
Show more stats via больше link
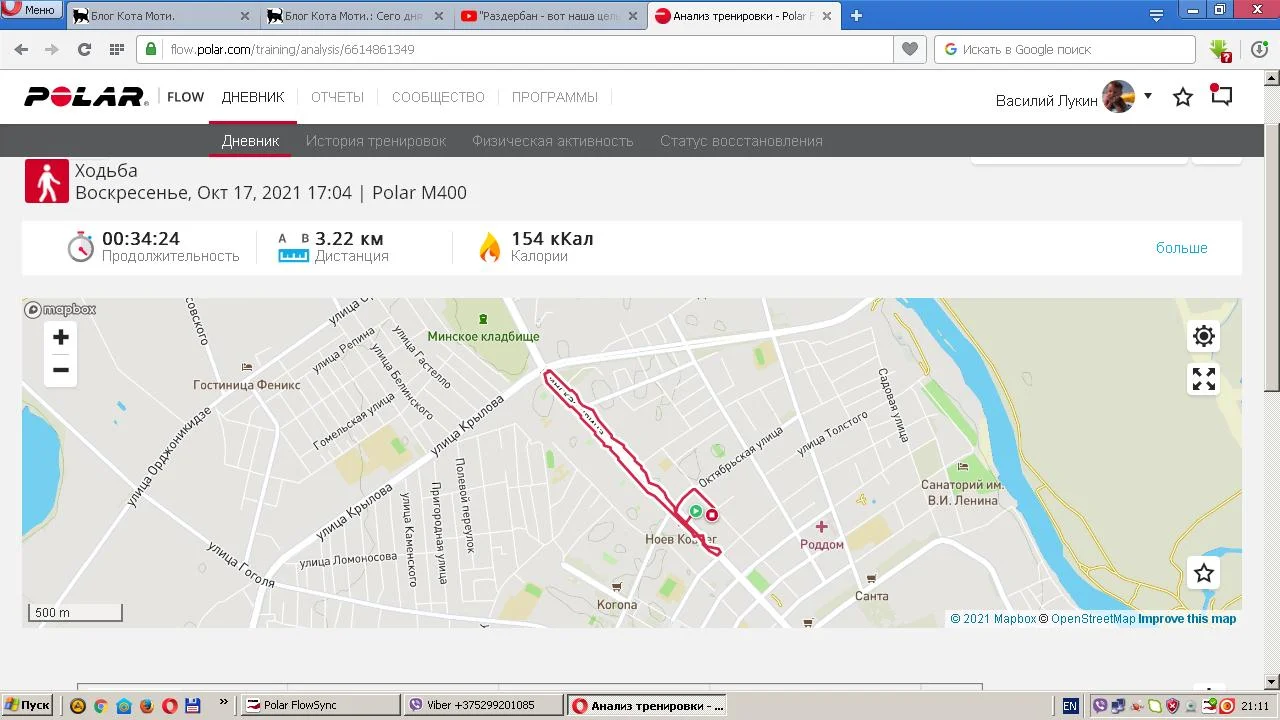[x=1182, y=248]
